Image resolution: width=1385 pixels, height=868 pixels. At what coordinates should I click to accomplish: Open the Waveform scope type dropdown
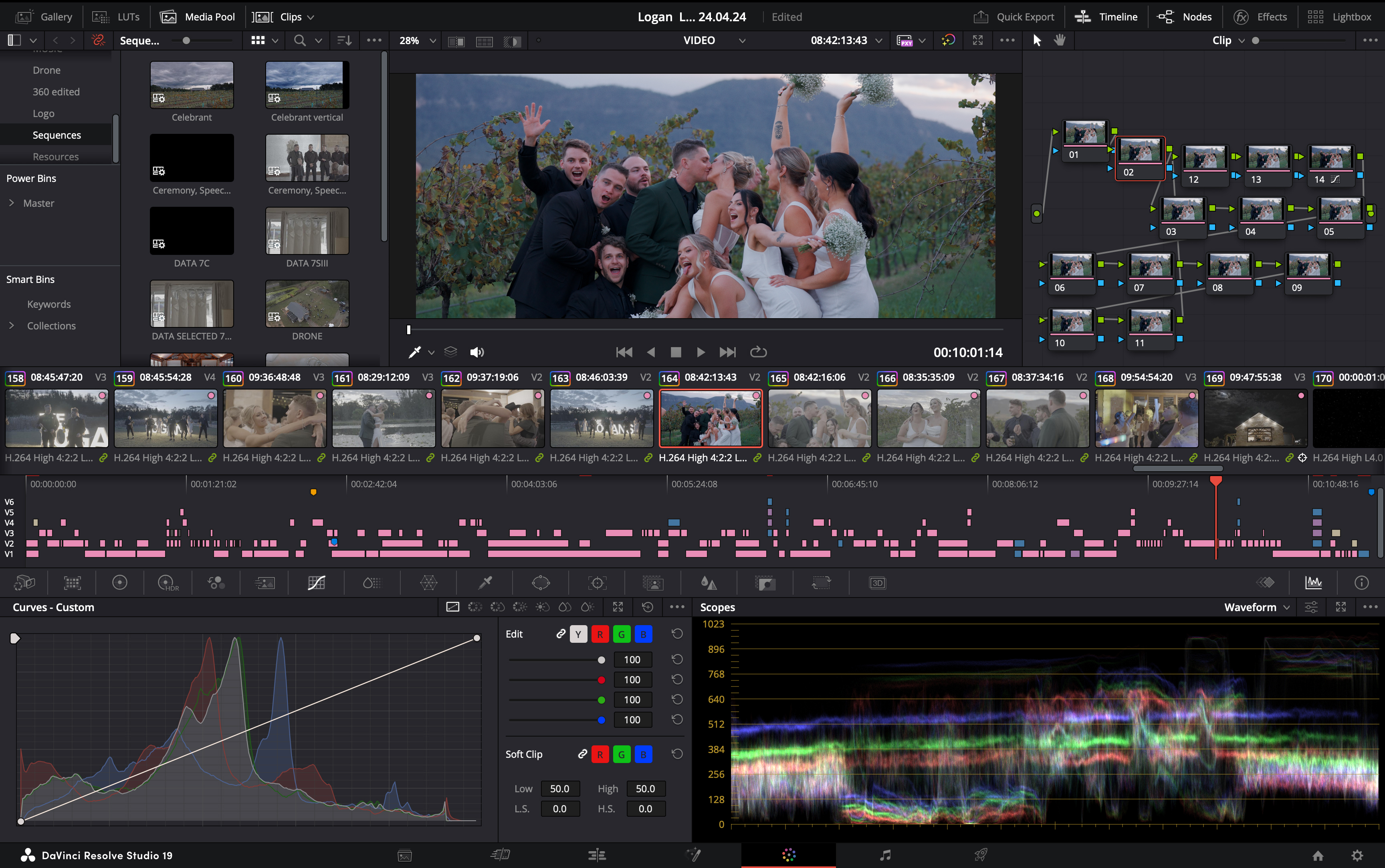pos(1286,608)
